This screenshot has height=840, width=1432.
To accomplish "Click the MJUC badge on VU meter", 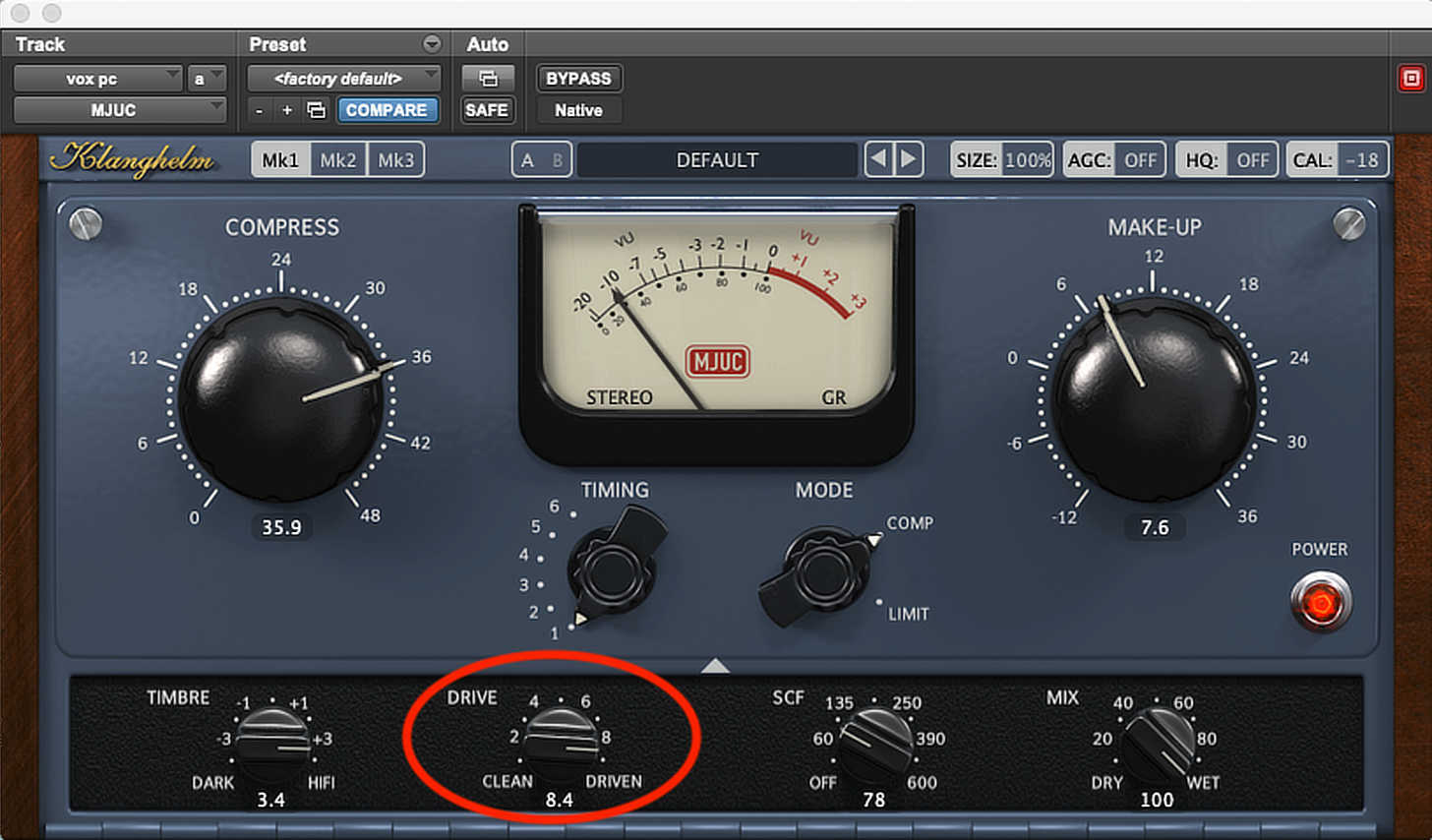I will pyautogui.click(x=718, y=361).
